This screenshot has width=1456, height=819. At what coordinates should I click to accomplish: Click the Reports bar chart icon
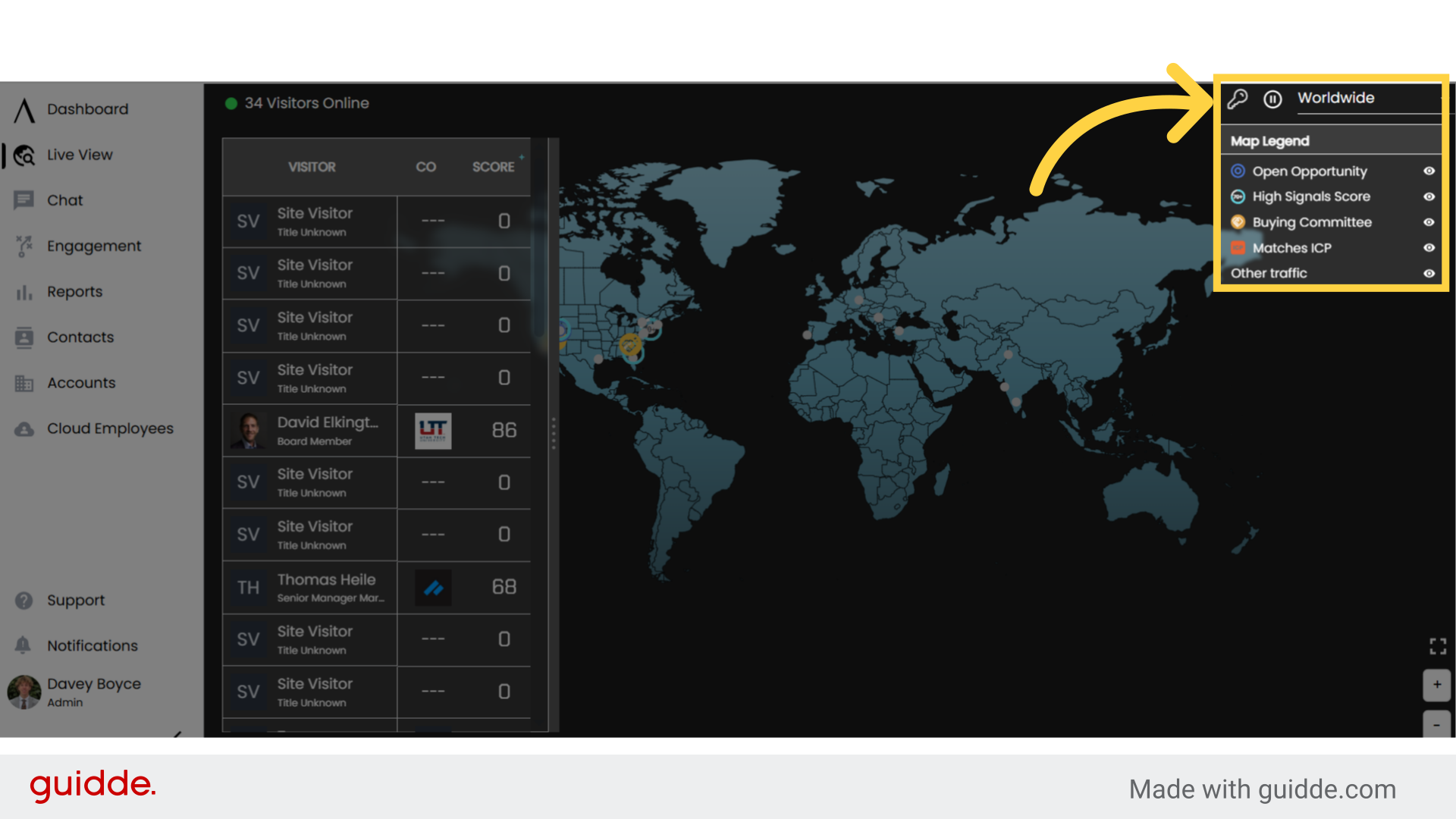24,292
